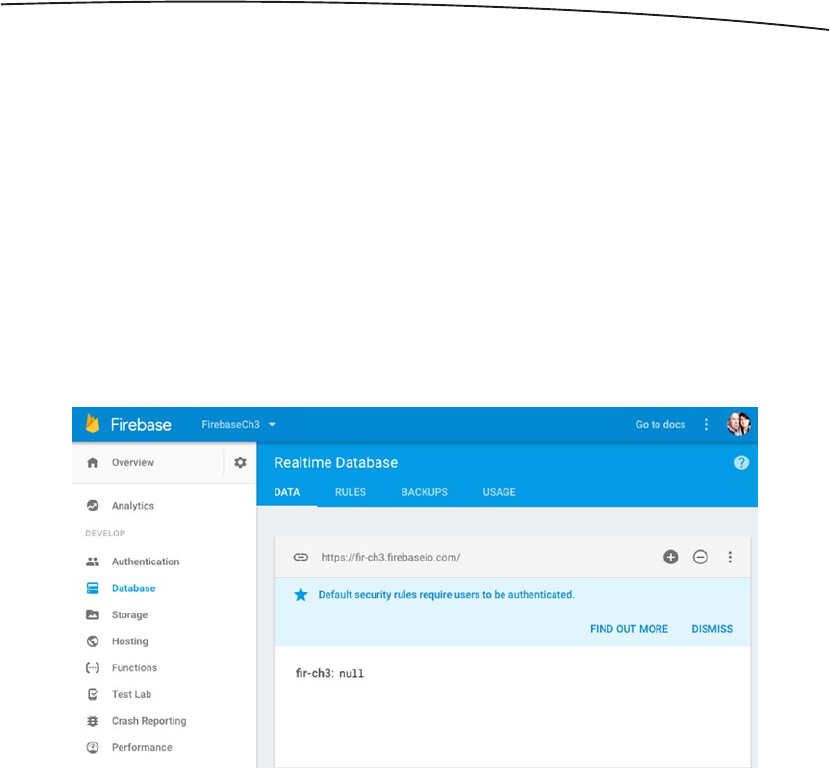The width and height of the screenshot is (830, 768).
Task: Click the Analytics sidebar icon
Action: tap(93, 505)
